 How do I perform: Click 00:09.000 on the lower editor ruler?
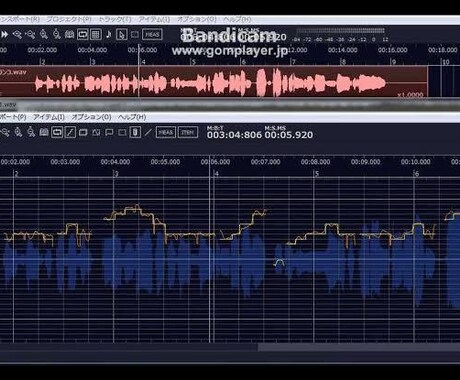pos(365,162)
